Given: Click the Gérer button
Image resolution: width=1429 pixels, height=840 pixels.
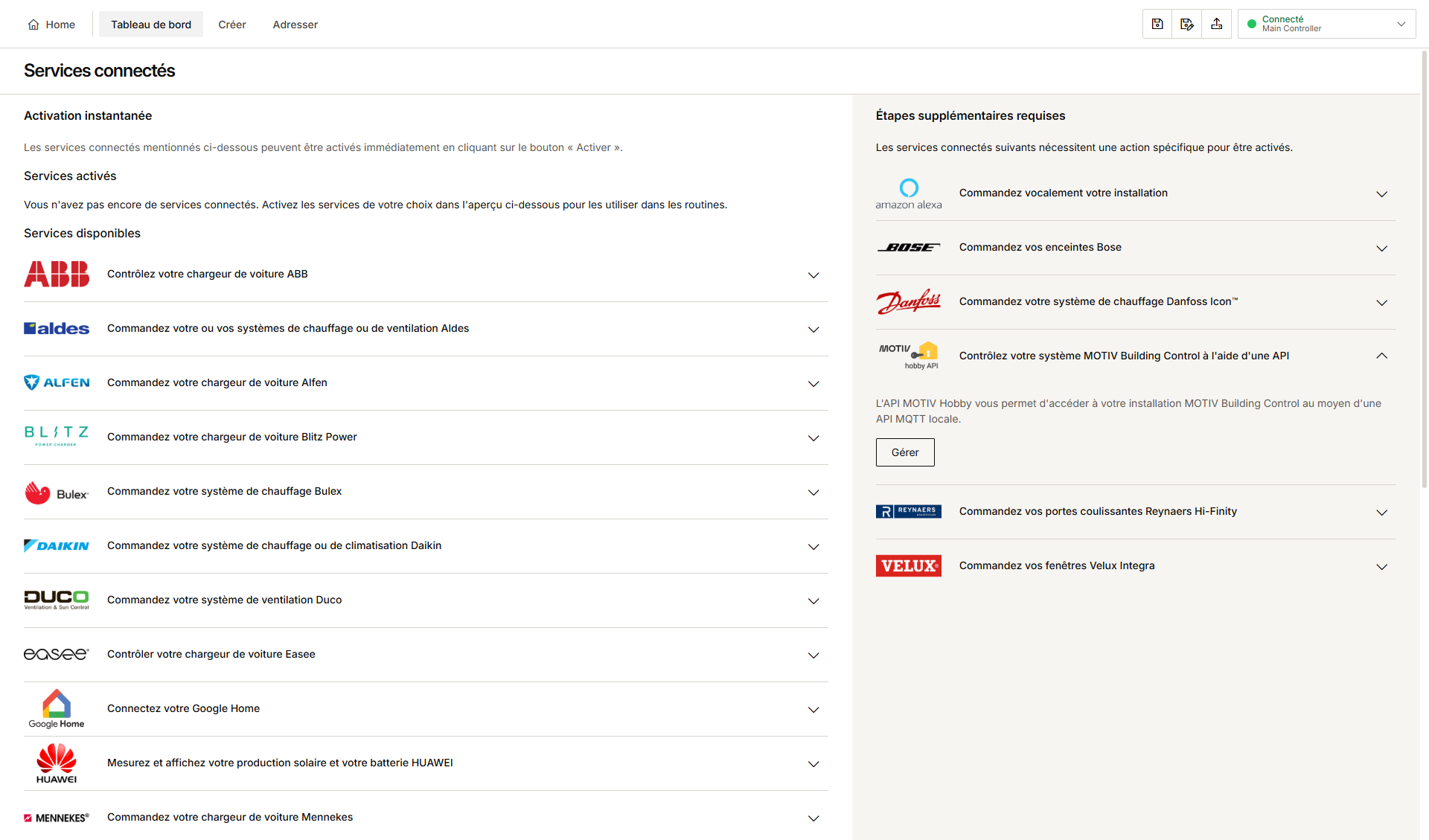Looking at the screenshot, I should [x=905, y=452].
